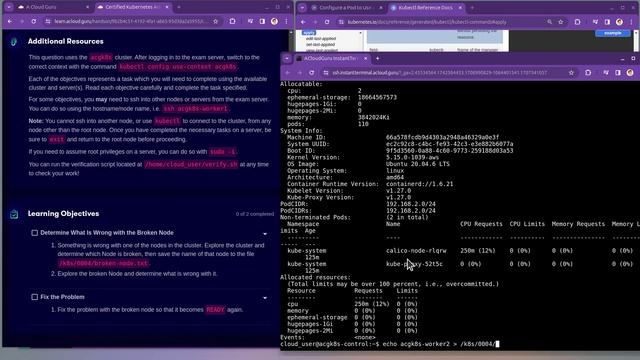Viewport: 640px width, 360px height.
Task: Open side panel icon in terminal window
Action: (x=618, y=73)
